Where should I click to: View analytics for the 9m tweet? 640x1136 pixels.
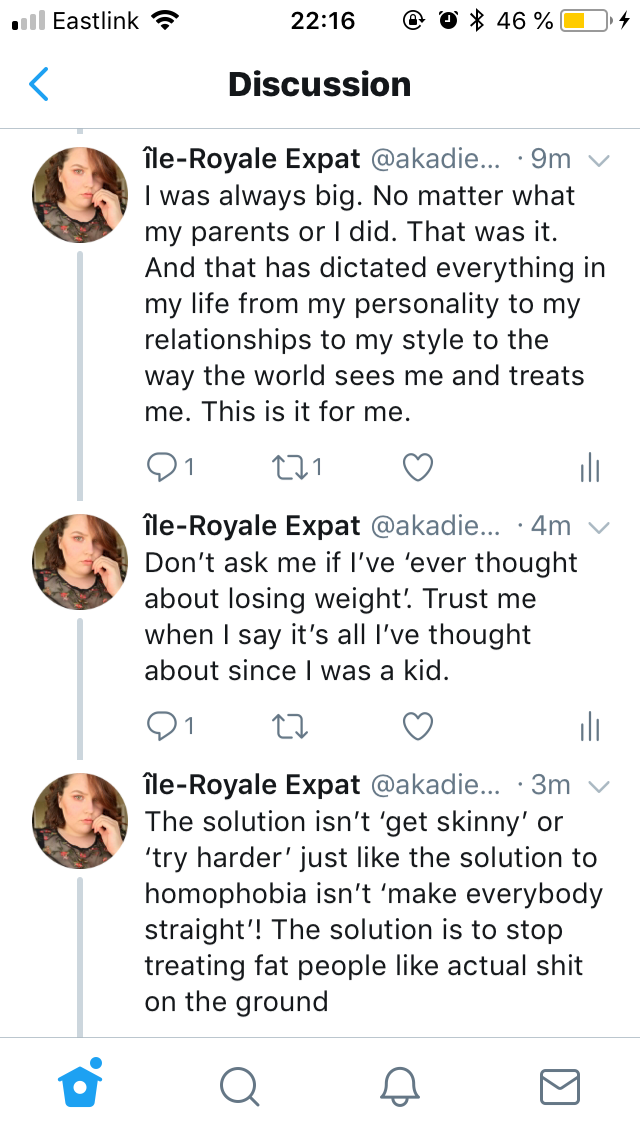[x=590, y=467]
